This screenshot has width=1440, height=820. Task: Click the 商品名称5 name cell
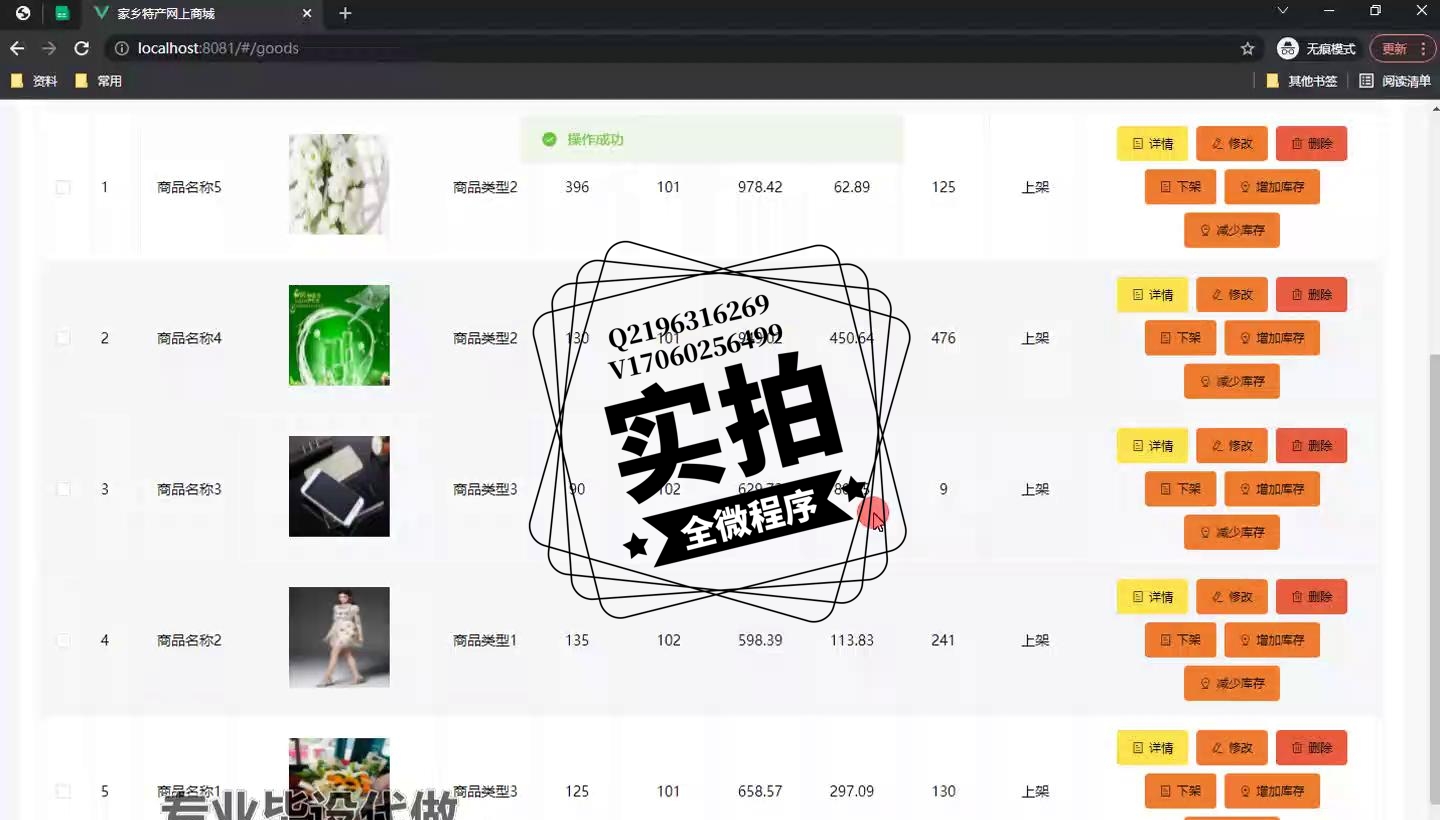tap(189, 187)
